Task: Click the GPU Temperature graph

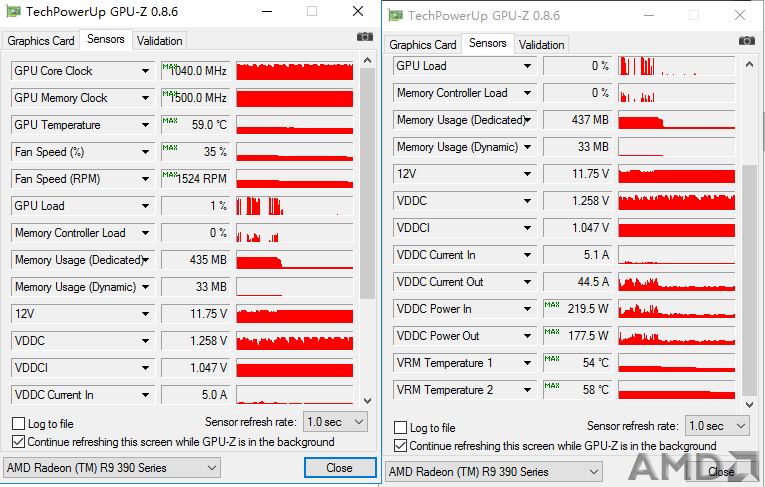Action: tap(295, 125)
